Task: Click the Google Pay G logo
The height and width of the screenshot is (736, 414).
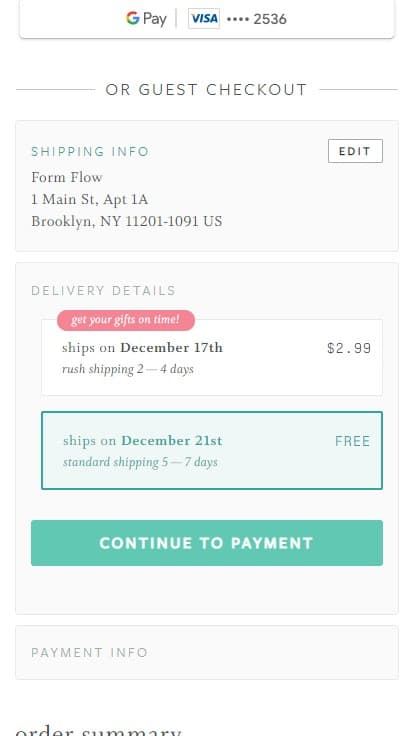Action: (133, 18)
